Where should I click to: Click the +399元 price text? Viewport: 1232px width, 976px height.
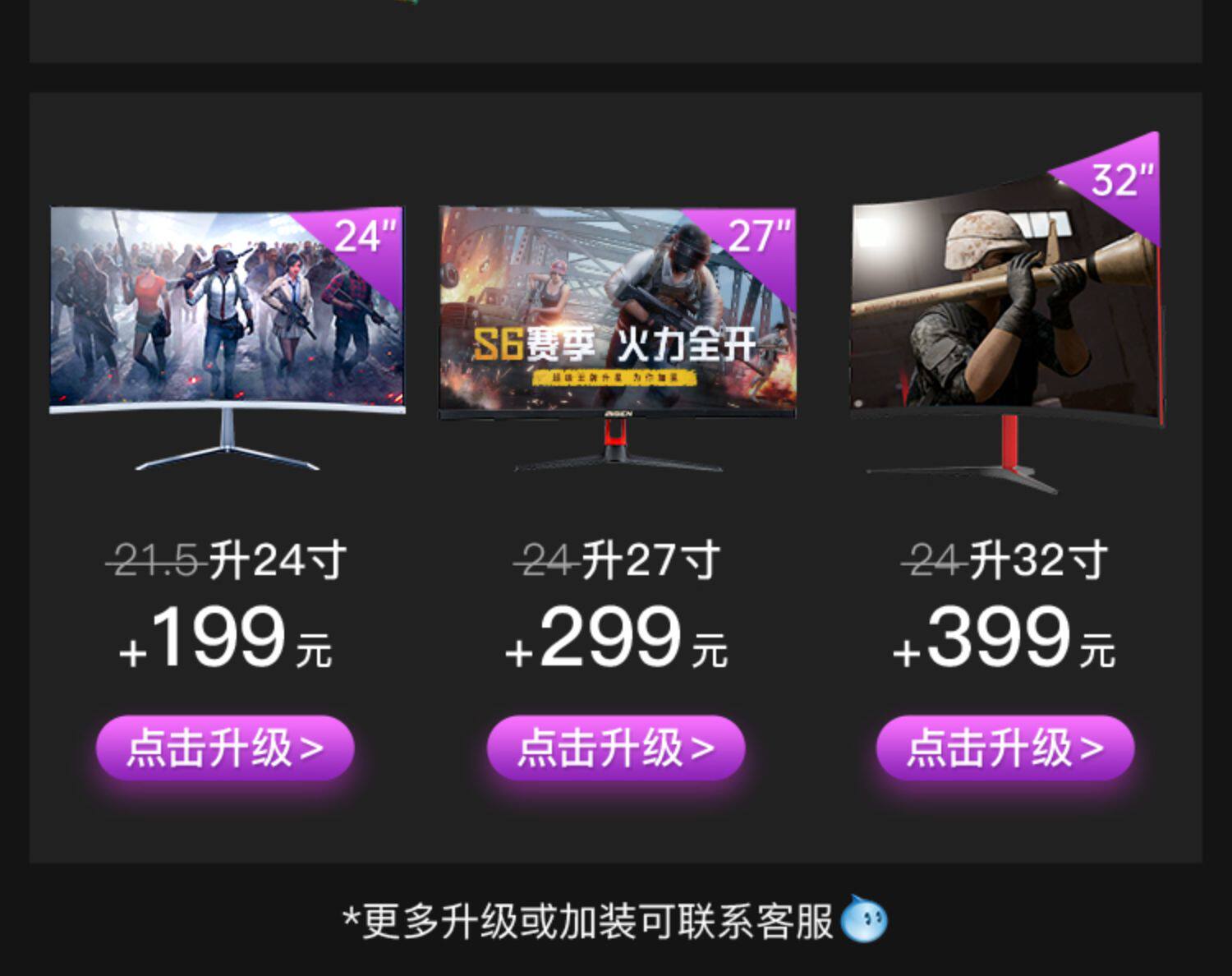1004,637
